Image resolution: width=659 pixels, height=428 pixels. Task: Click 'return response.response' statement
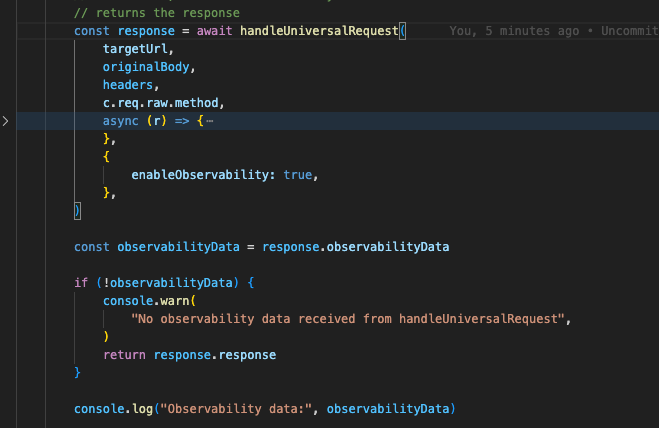(x=190, y=355)
